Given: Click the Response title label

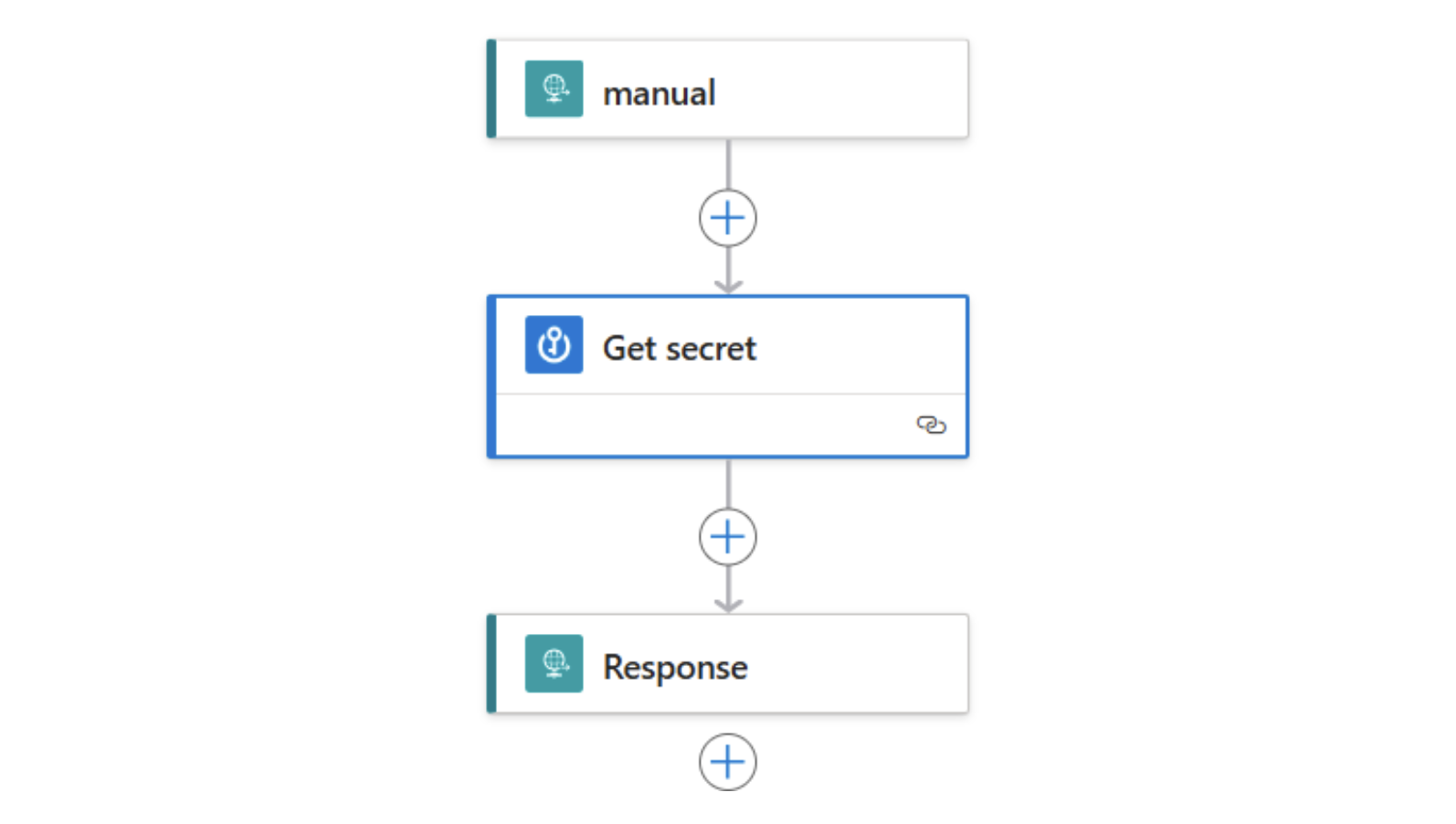Looking at the screenshot, I should pos(675,667).
